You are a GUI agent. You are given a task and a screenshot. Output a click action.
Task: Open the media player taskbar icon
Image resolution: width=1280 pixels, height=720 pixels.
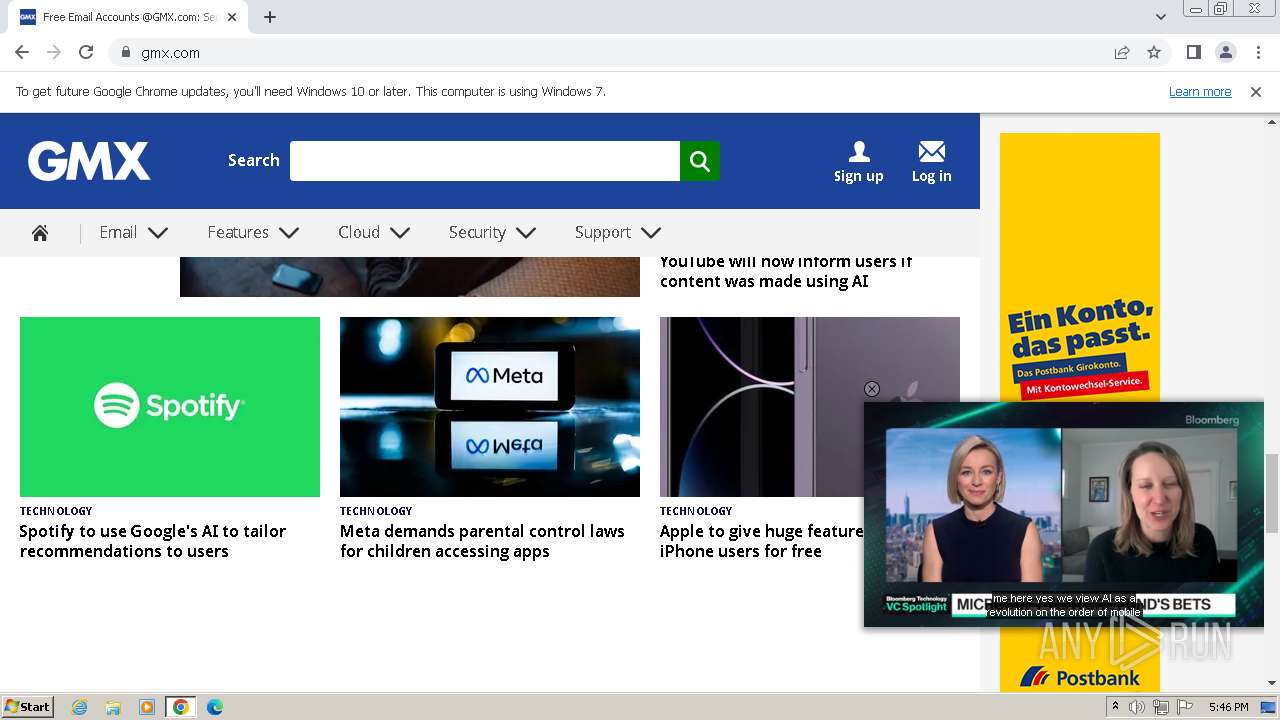coord(147,707)
